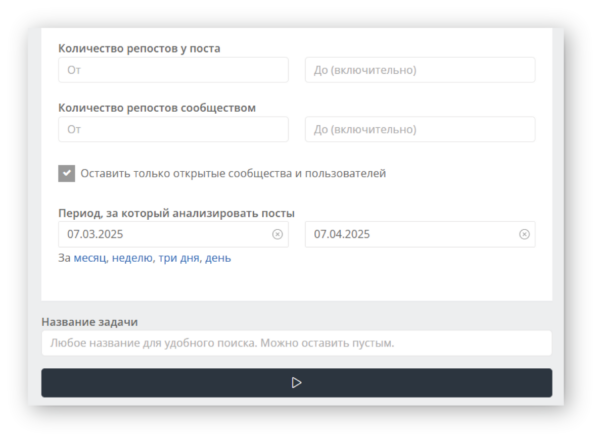Click the 'От' field for post reposts
The height and width of the screenshot is (442, 600).
173,70
